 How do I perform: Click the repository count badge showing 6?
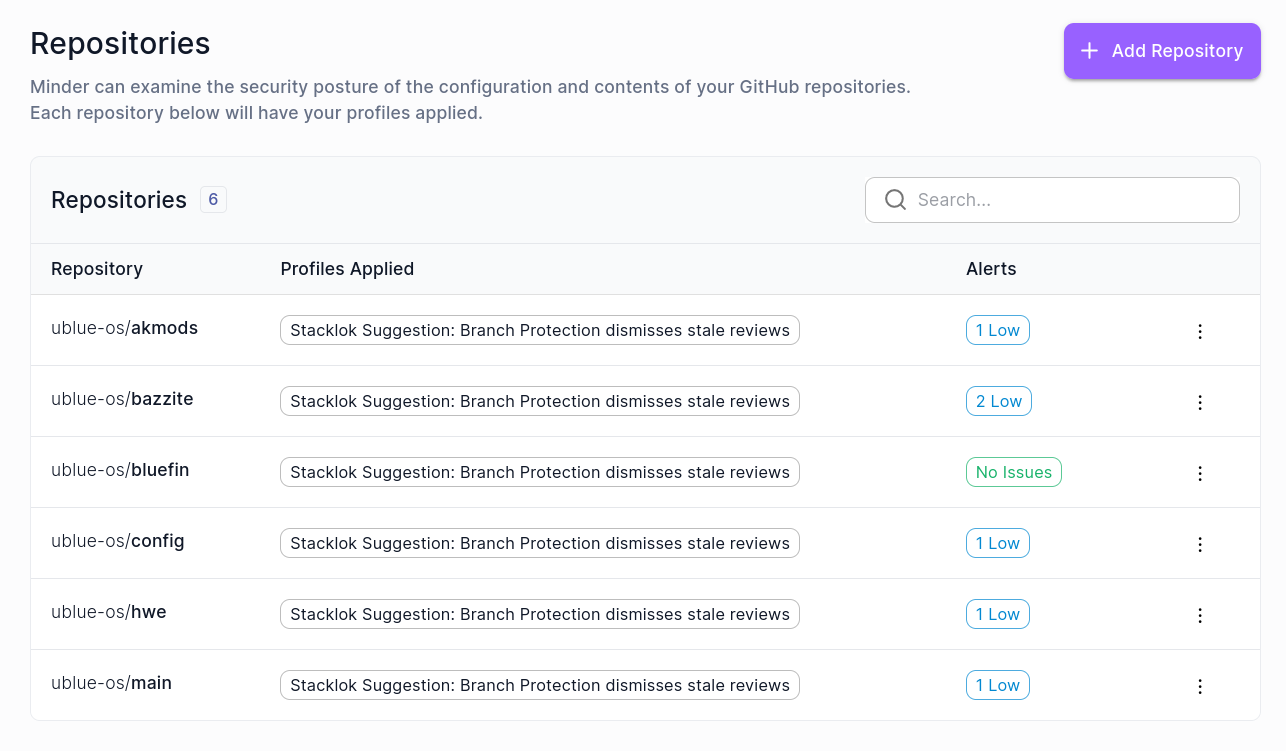[213, 200]
